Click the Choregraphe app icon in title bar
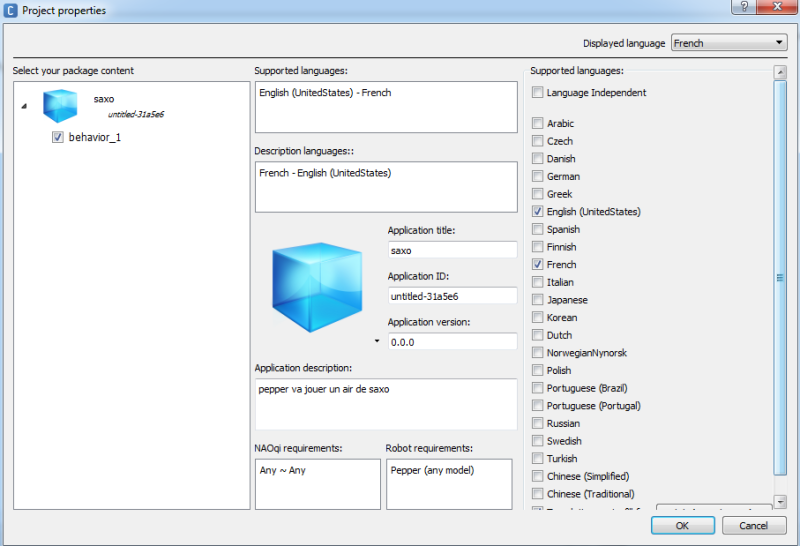This screenshot has width=800, height=546. [11, 10]
